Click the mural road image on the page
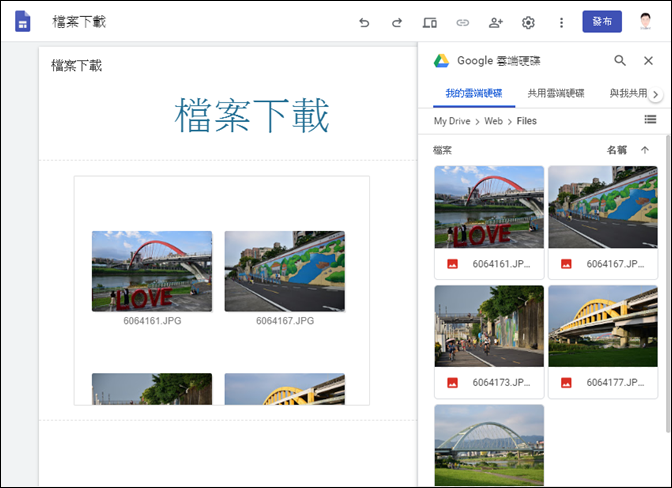 (x=285, y=271)
